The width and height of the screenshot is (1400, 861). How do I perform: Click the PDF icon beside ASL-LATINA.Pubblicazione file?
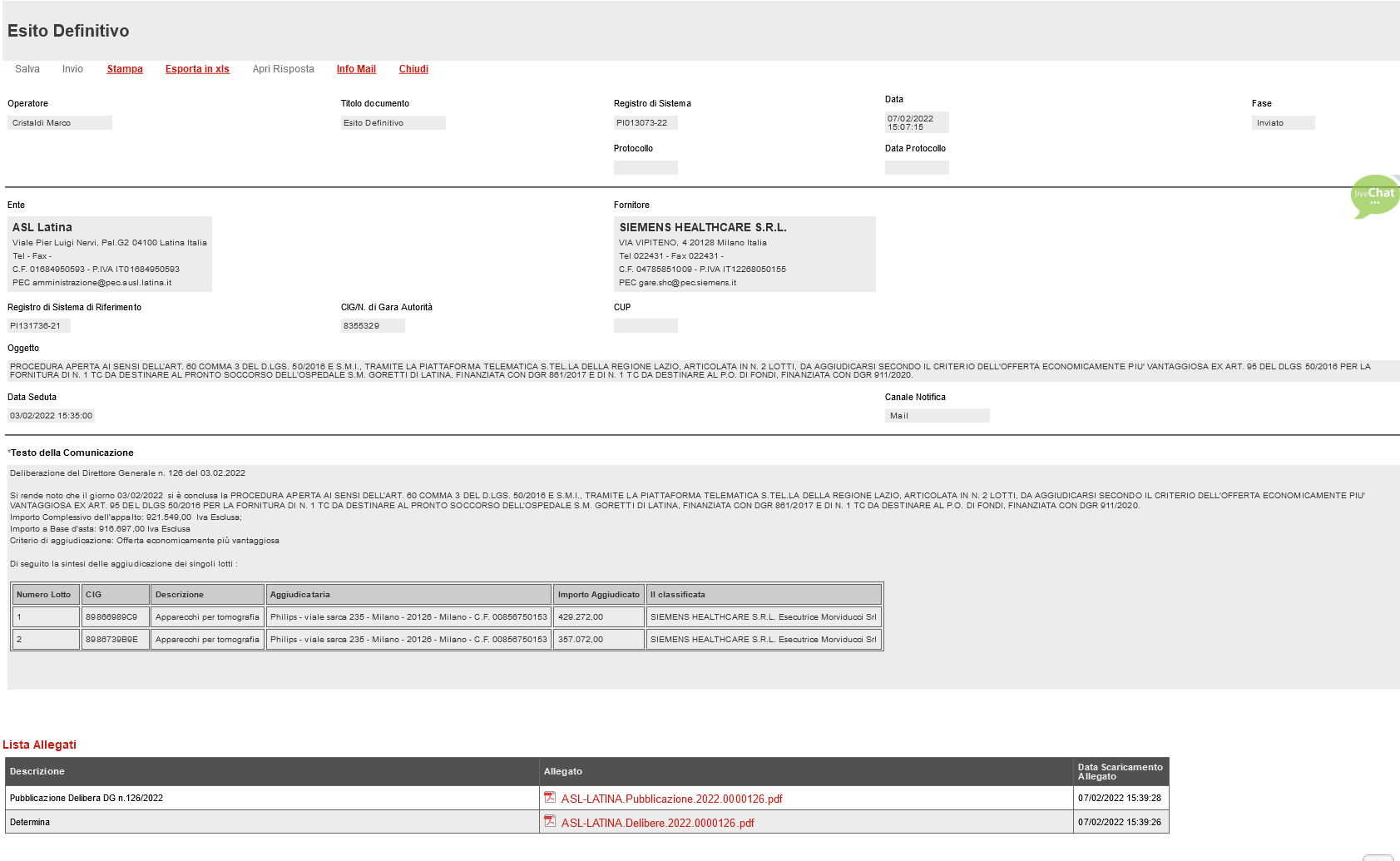(x=550, y=798)
